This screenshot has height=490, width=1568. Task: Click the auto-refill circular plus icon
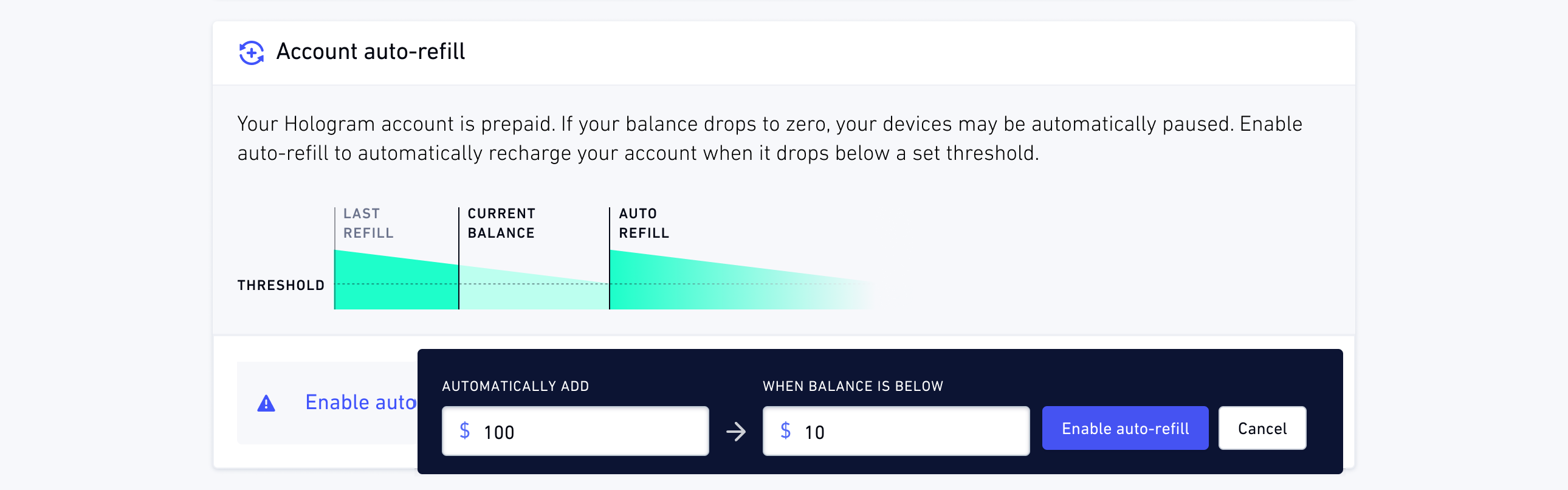pos(252,53)
